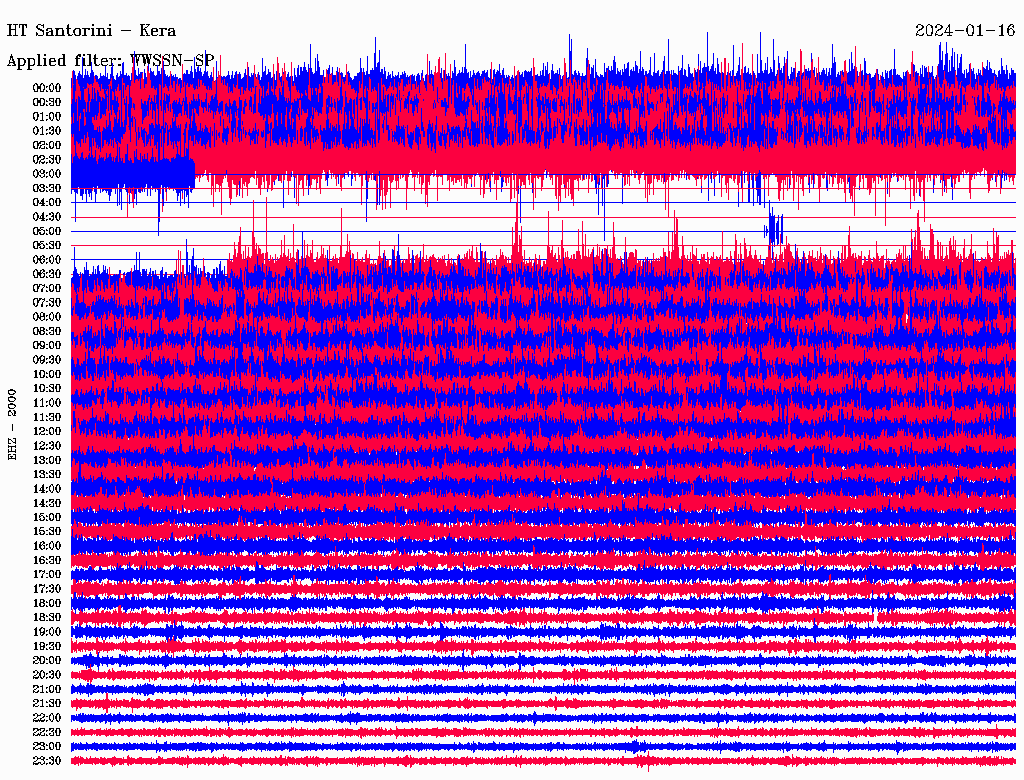
Task: Click the 18:00 time label
Action: [x=47, y=603]
